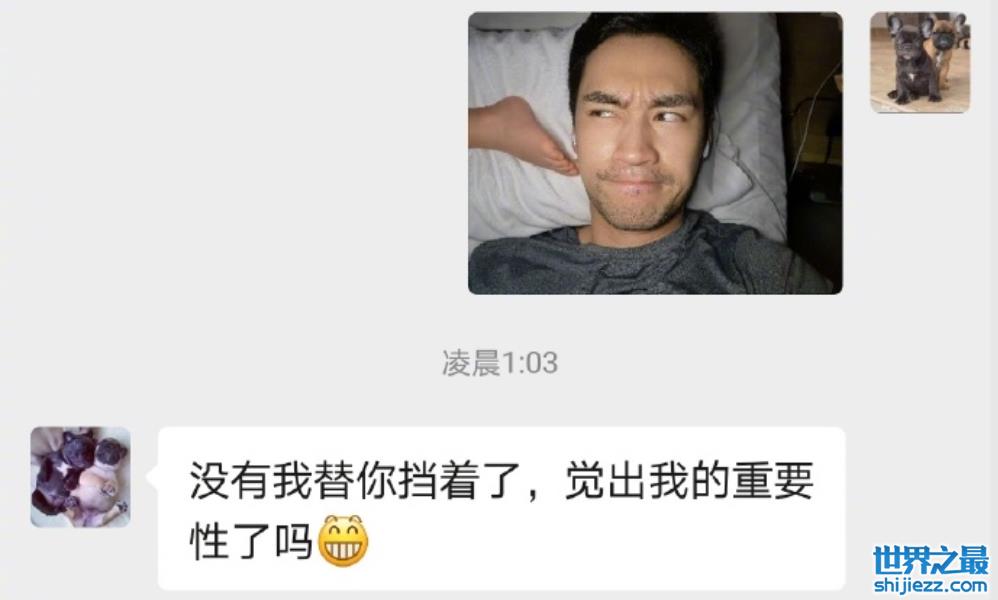Click the bubble tail pointer beside left avatar
The height and width of the screenshot is (600, 998).
[152, 477]
